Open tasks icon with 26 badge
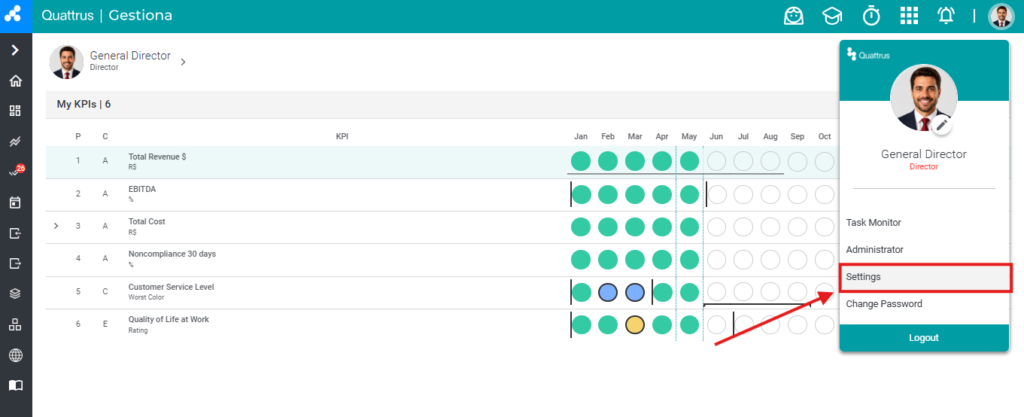Image resolution: width=1024 pixels, height=417 pixels. coord(16,172)
